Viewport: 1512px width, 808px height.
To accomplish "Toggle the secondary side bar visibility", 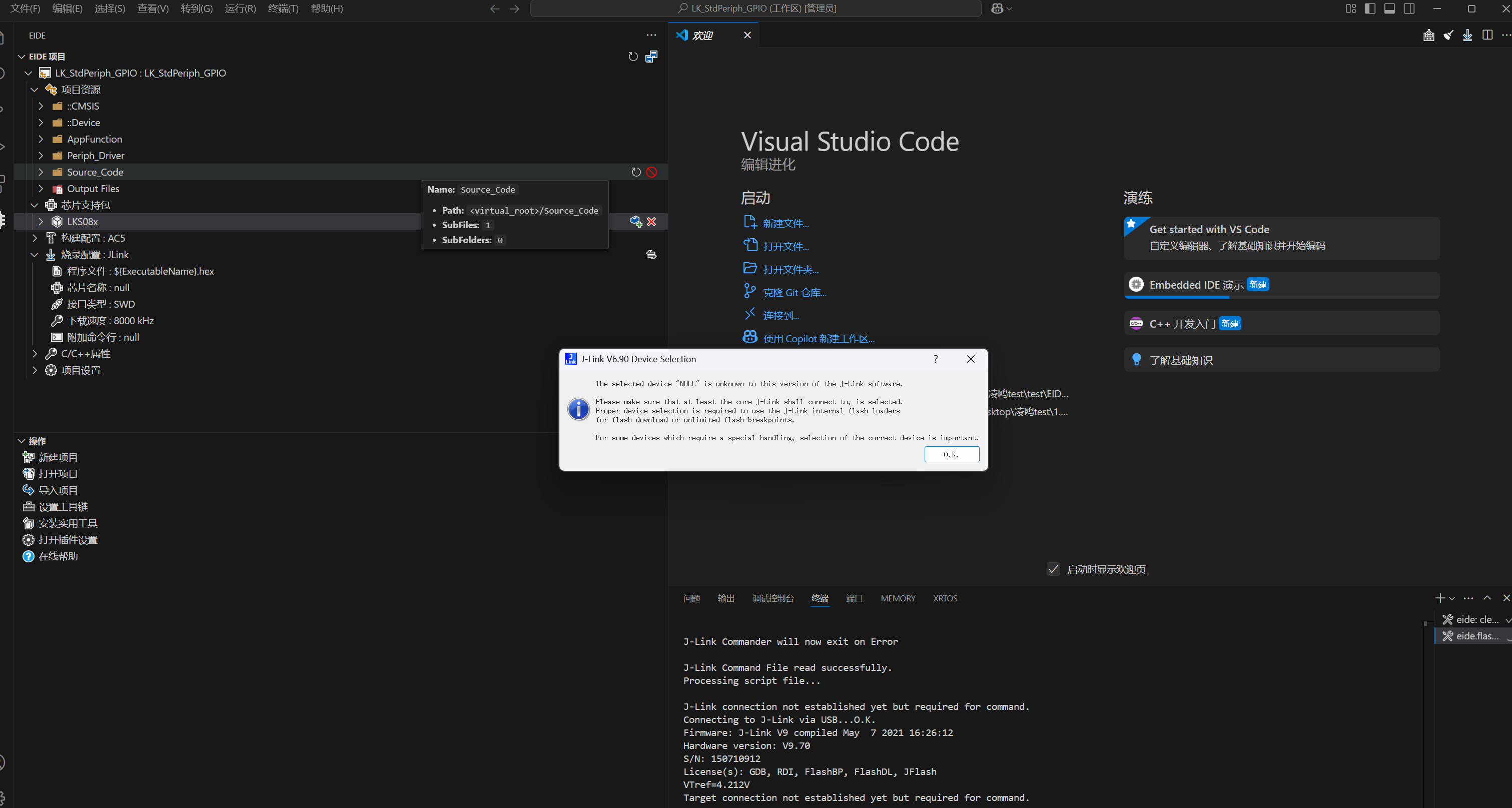I will [x=1409, y=8].
